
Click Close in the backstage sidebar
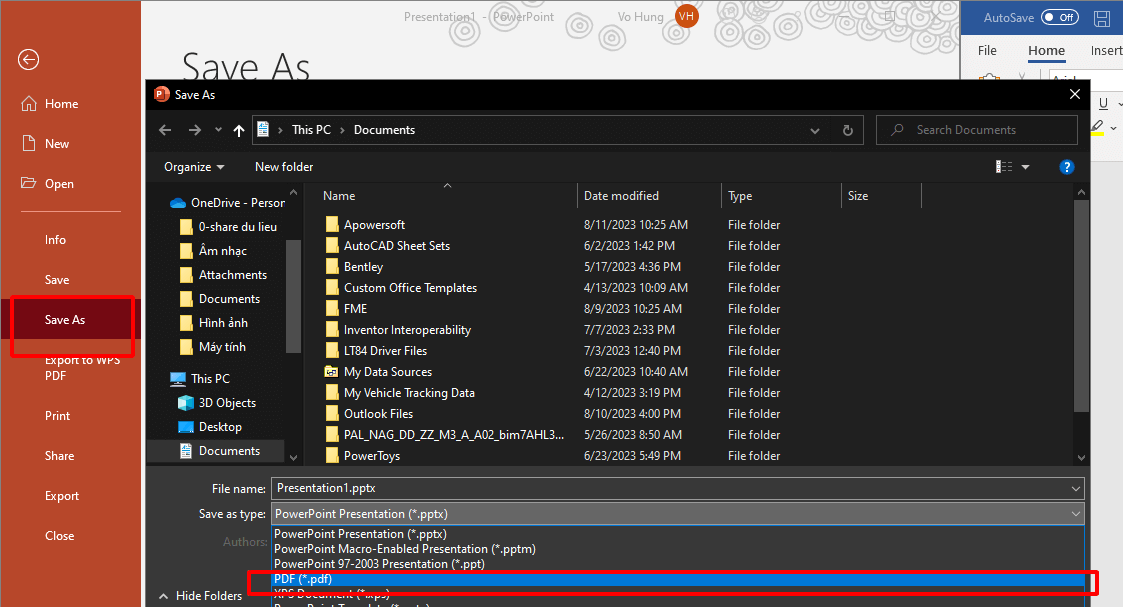(59, 536)
